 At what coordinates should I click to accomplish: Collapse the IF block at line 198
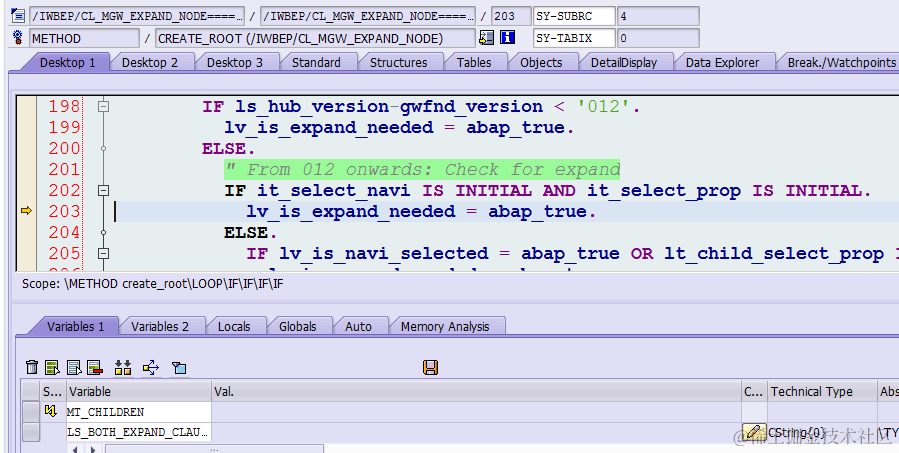pyautogui.click(x=103, y=106)
